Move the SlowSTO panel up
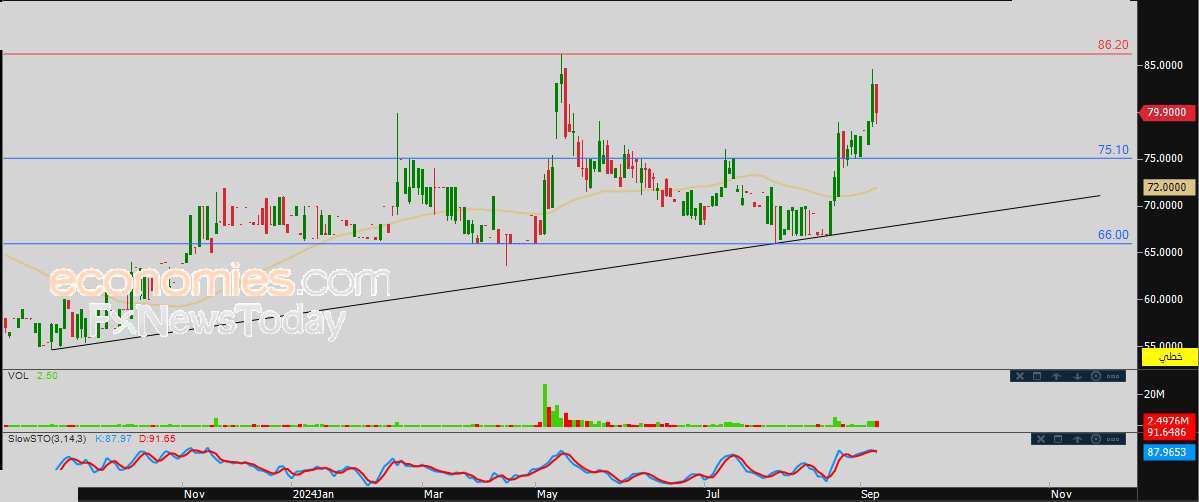Viewport: 1199px width, 502px height. (1077, 439)
